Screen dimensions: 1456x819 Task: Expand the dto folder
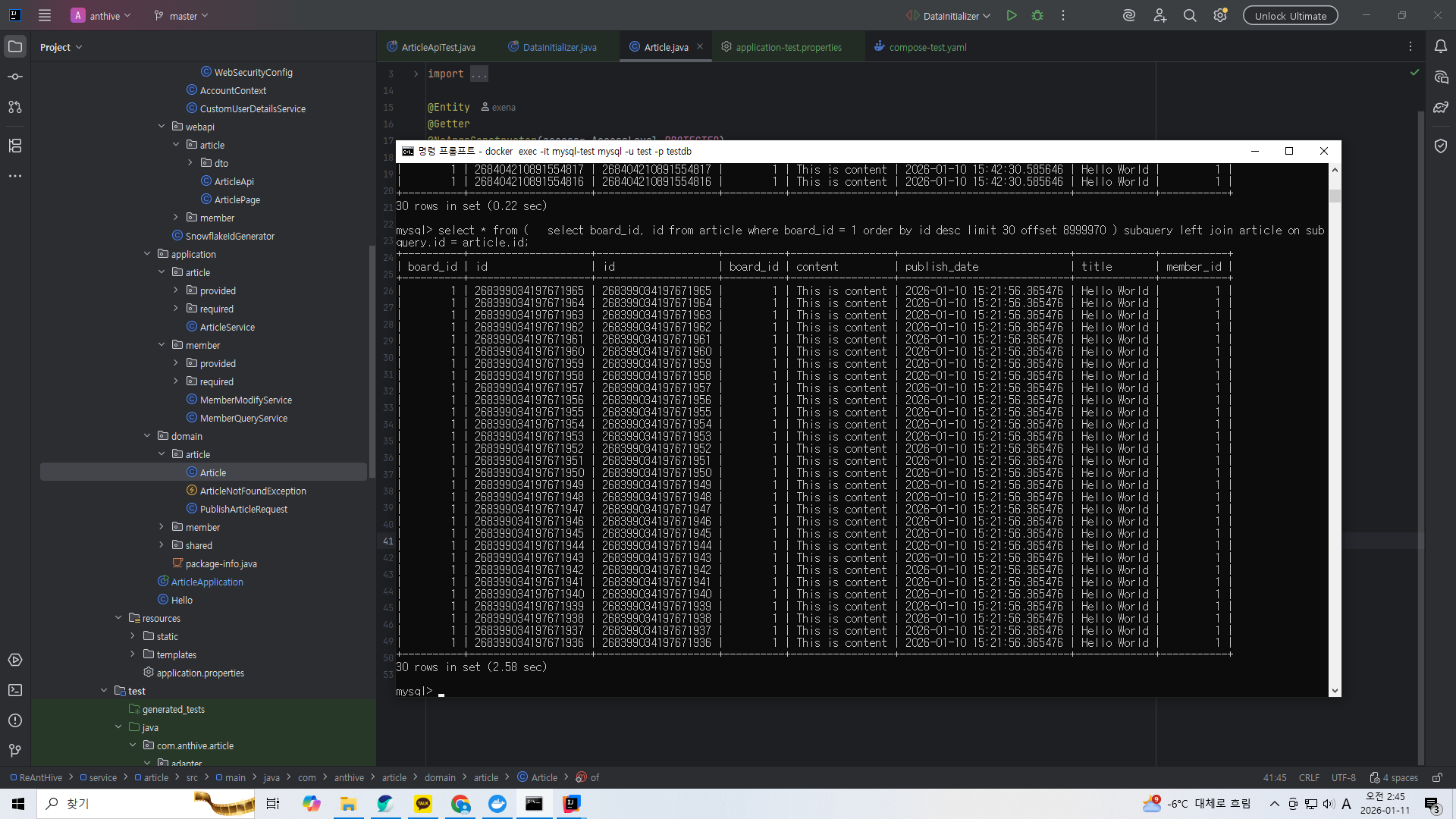pyautogui.click(x=190, y=163)
